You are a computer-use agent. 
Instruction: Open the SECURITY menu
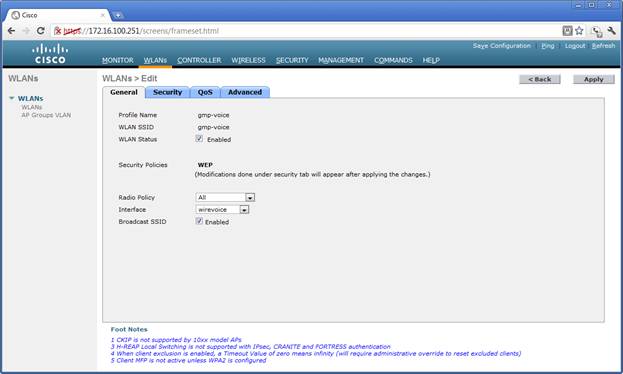coord(292,60)
